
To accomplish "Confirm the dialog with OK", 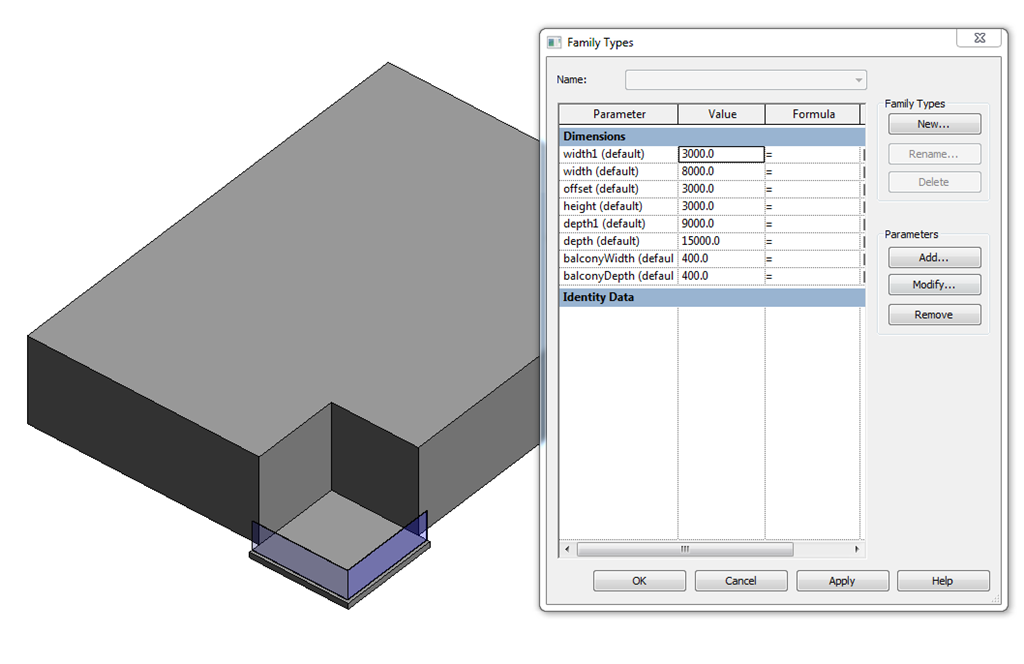I will [639, 580].
